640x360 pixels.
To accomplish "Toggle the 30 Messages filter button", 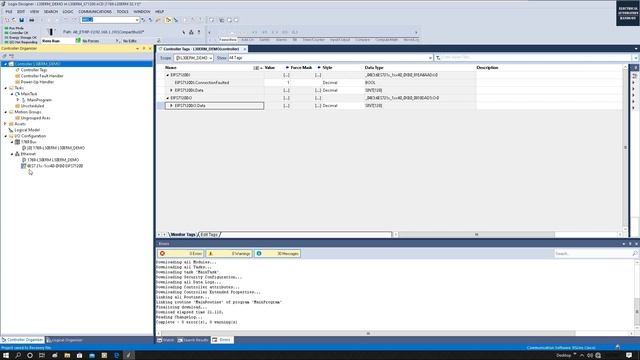I will pyautogui.click(x=278, y=253).
